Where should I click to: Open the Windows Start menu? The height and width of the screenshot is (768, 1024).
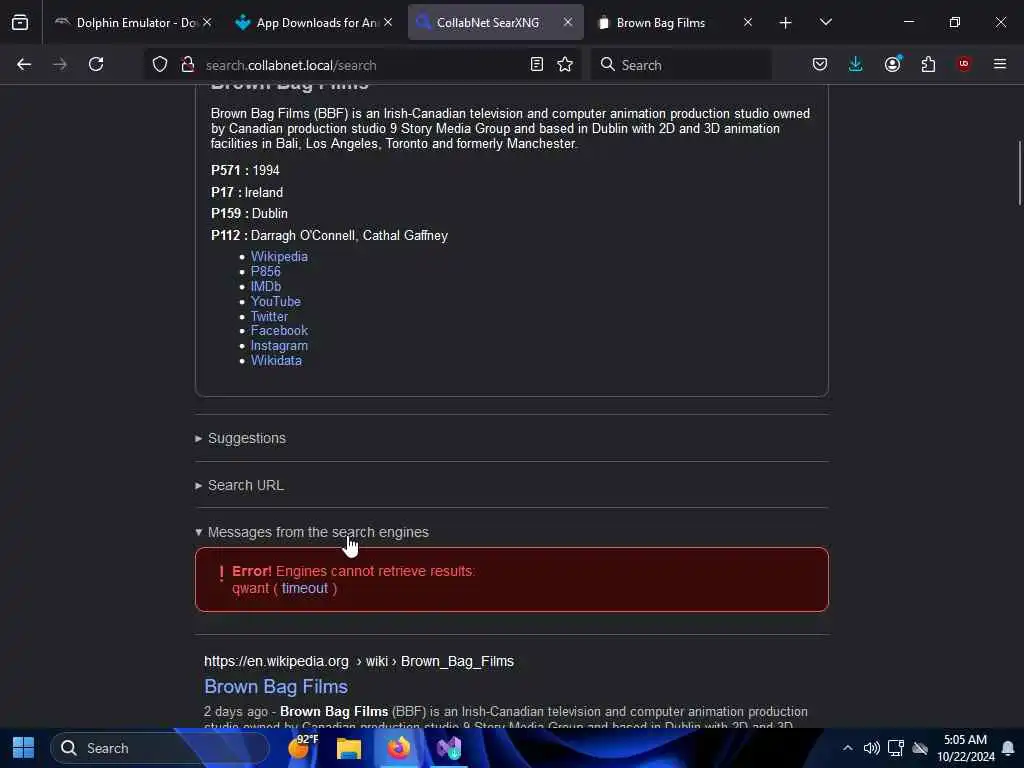[x=24, y=748]
